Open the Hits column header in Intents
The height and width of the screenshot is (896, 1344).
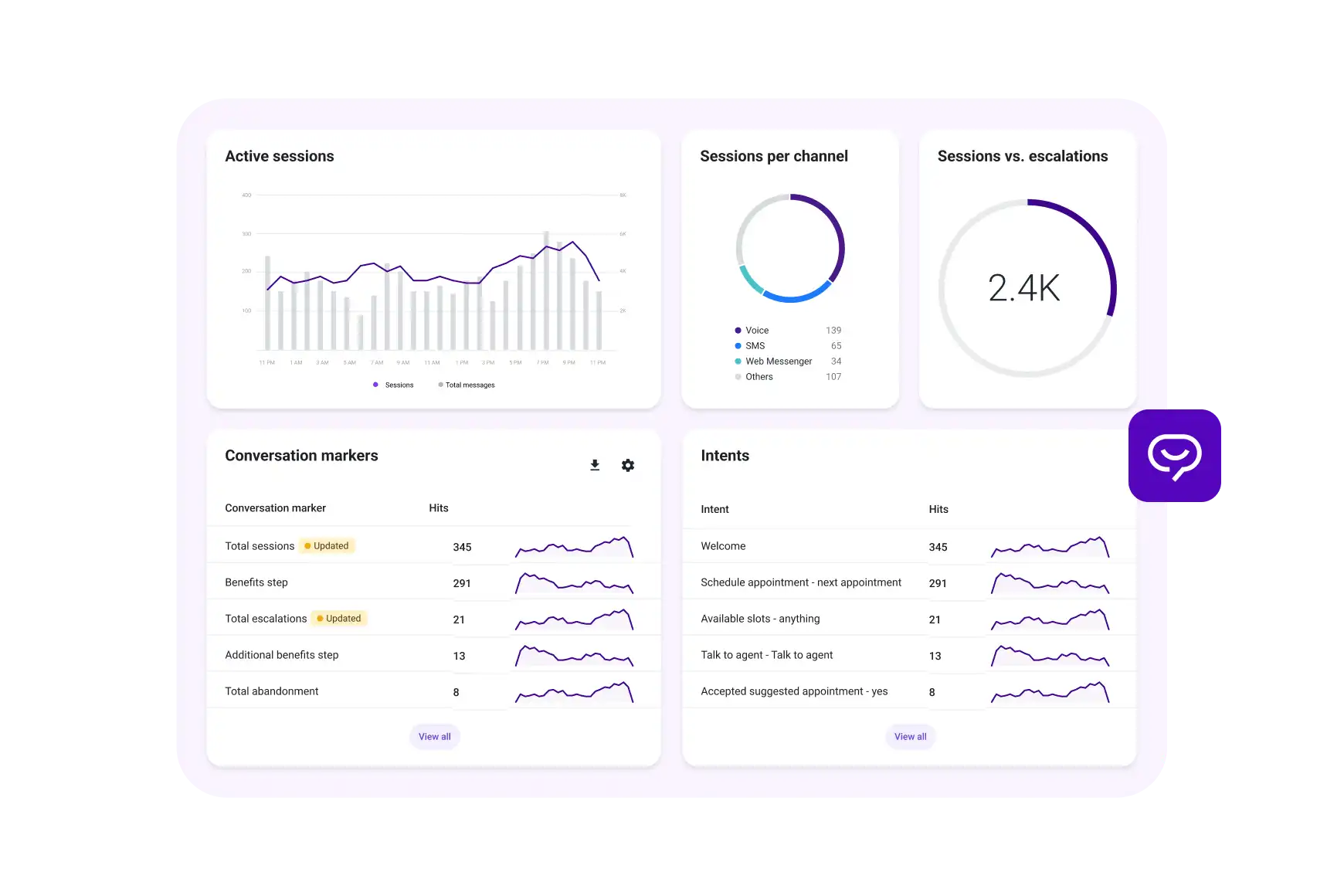938,508
